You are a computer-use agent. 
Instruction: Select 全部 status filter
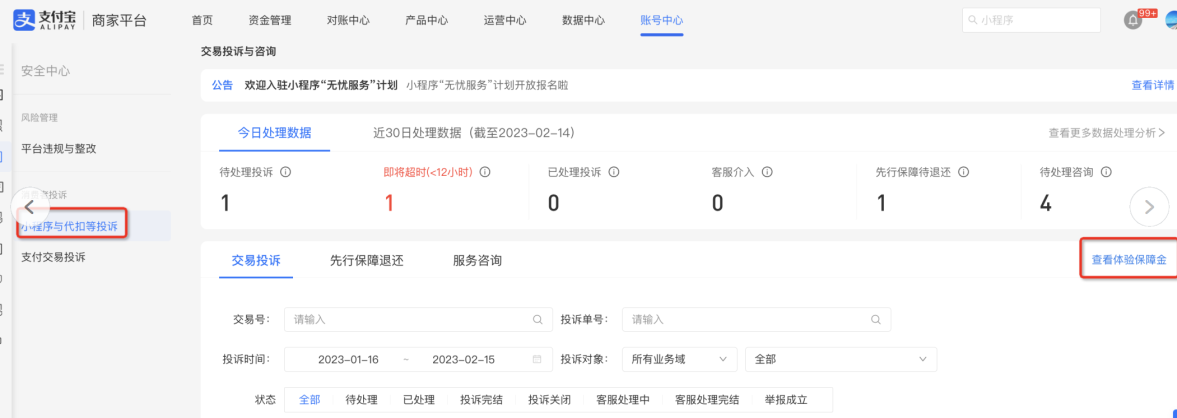coord(309,399)
